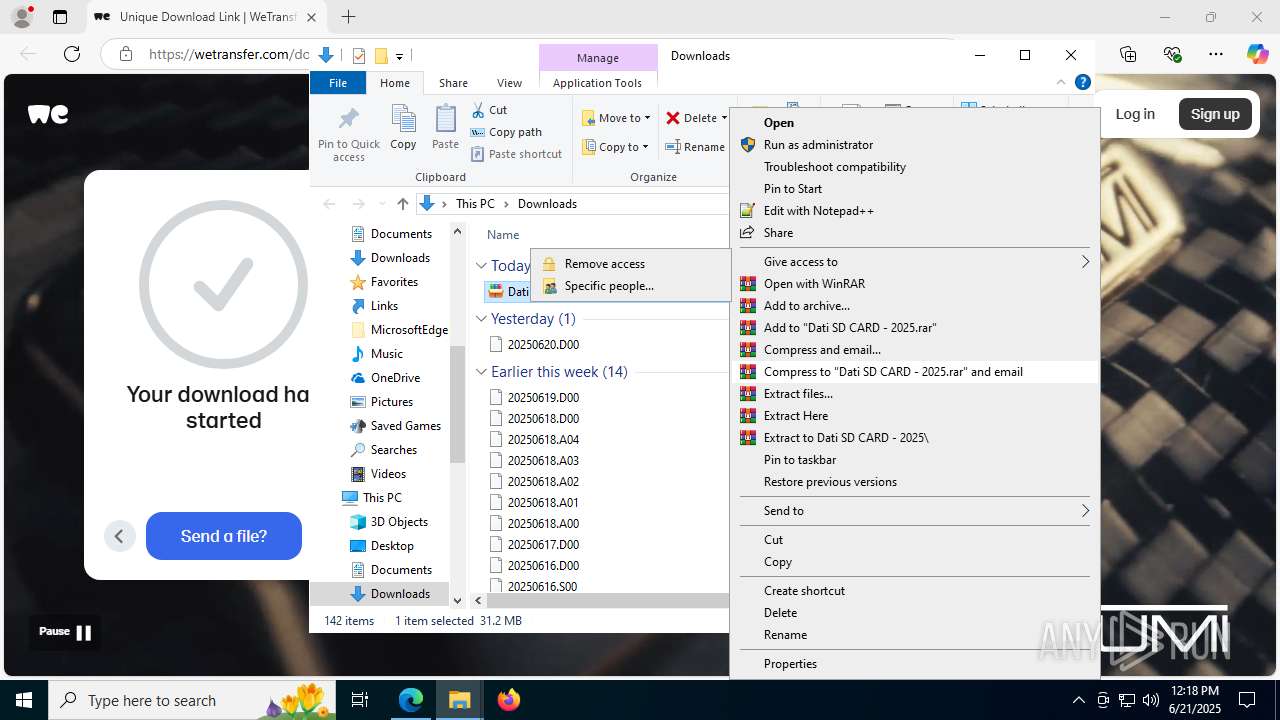Screen dimensions: 1280x720
Task: Collapse Earlier this week (14) group
Action: tap(481, 372)
